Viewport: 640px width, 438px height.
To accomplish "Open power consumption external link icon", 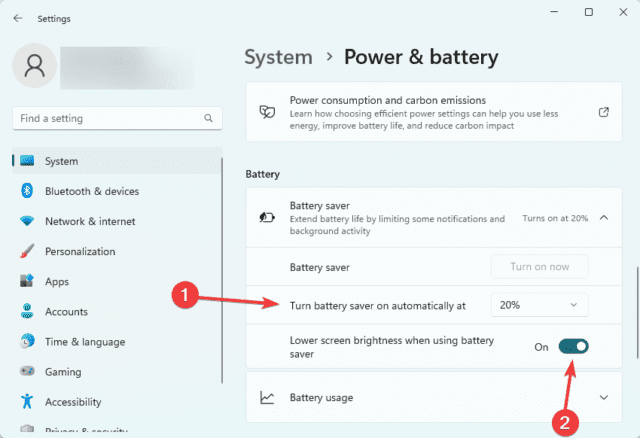I will 603,113.
